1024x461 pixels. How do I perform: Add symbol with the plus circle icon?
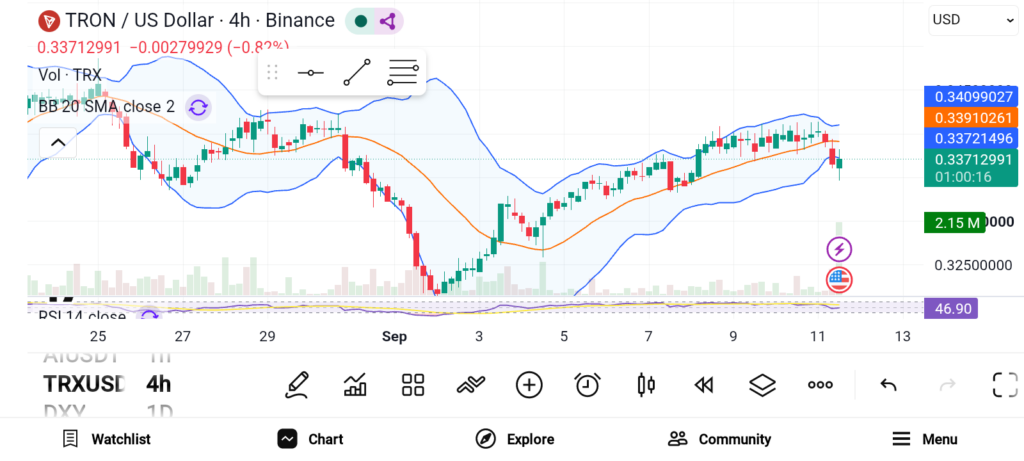pyautogui.click(x=529, y=385)
